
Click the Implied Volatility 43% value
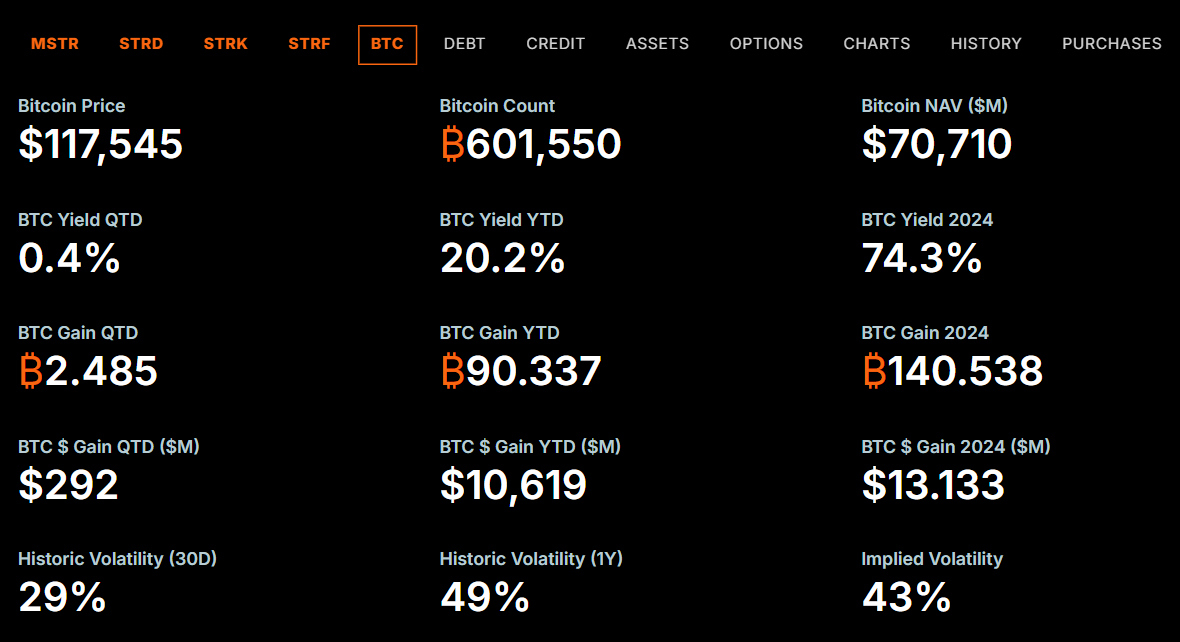click(x=906, y=598)
